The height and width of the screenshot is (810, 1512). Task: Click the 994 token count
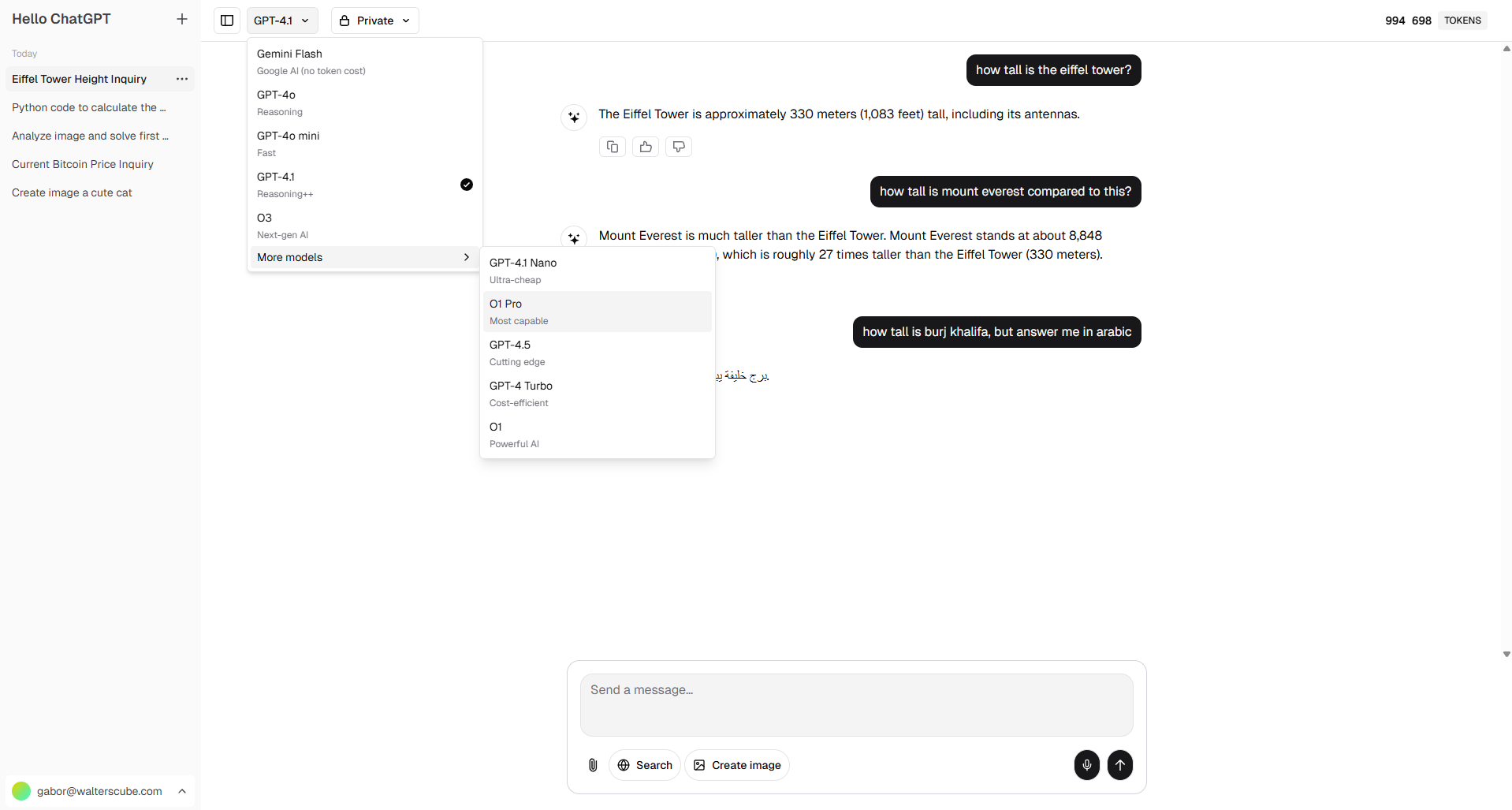coord(1395,21)
